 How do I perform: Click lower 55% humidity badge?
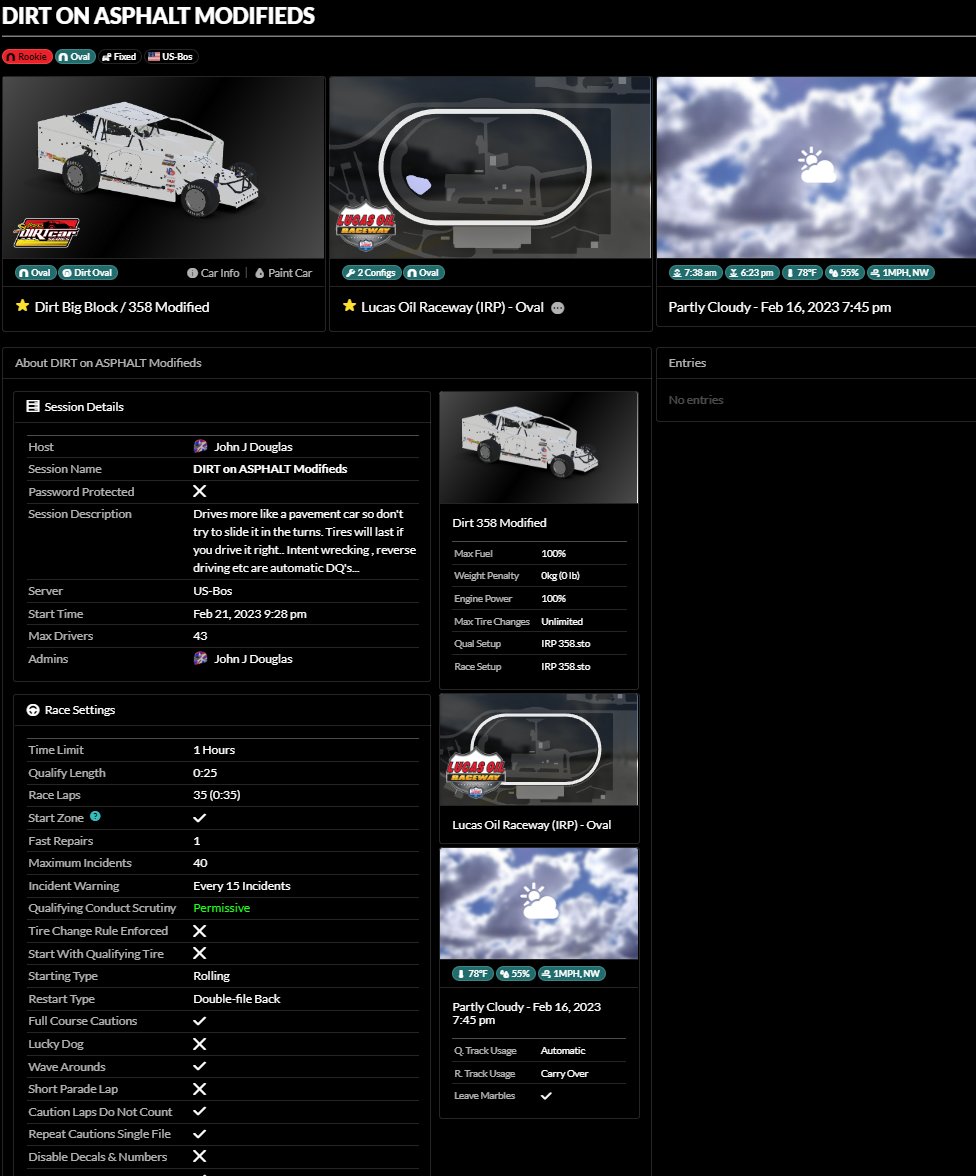(x=515, y=974)
